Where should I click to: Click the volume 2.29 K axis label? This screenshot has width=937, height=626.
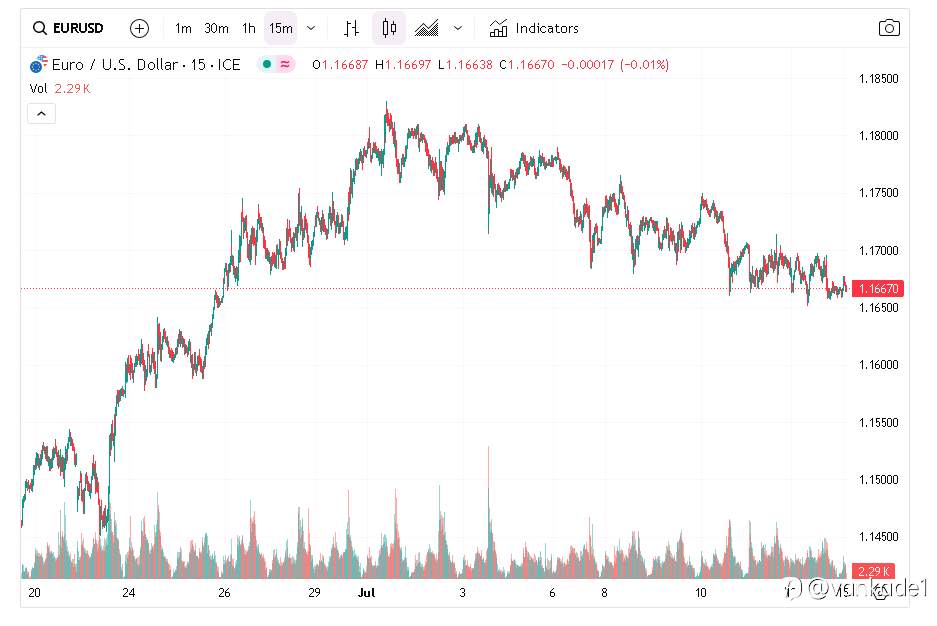[x=874, y=571]
